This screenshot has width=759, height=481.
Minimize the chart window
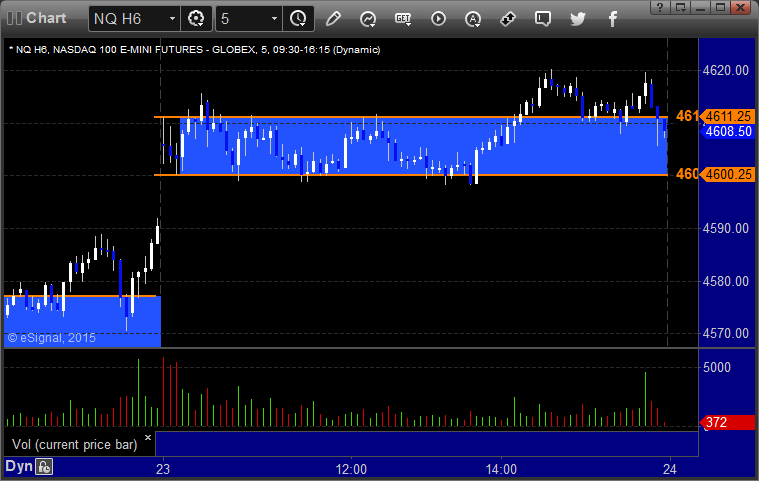point(700,7)
